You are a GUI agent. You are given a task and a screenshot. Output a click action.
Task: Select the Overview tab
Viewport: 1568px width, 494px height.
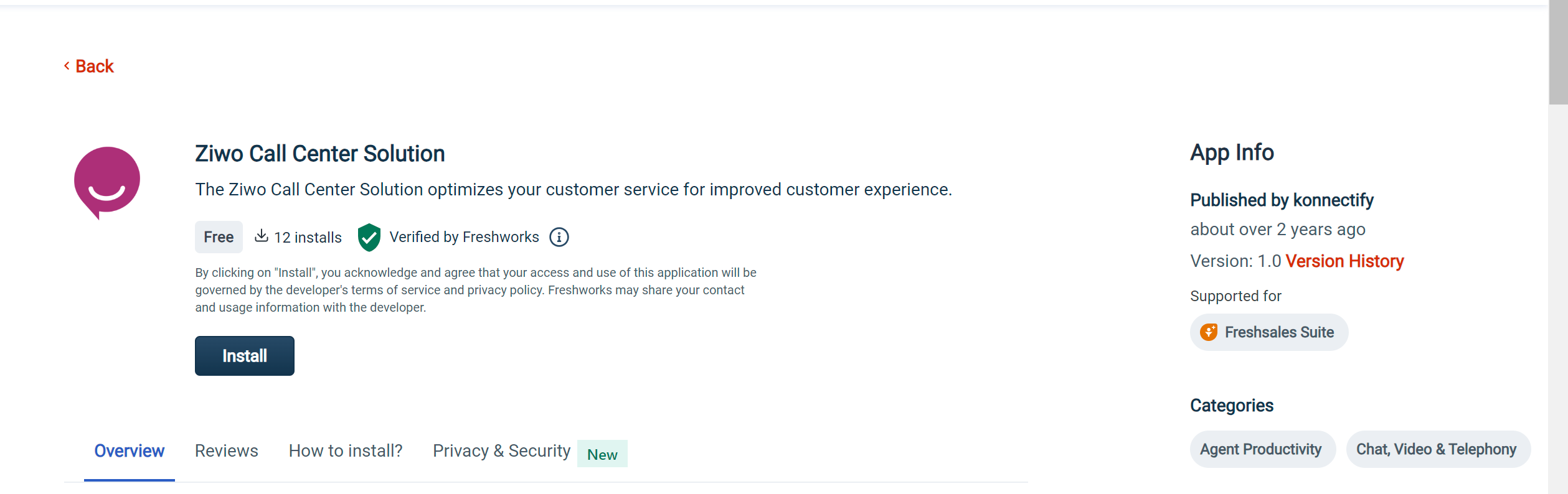point(130,451)
